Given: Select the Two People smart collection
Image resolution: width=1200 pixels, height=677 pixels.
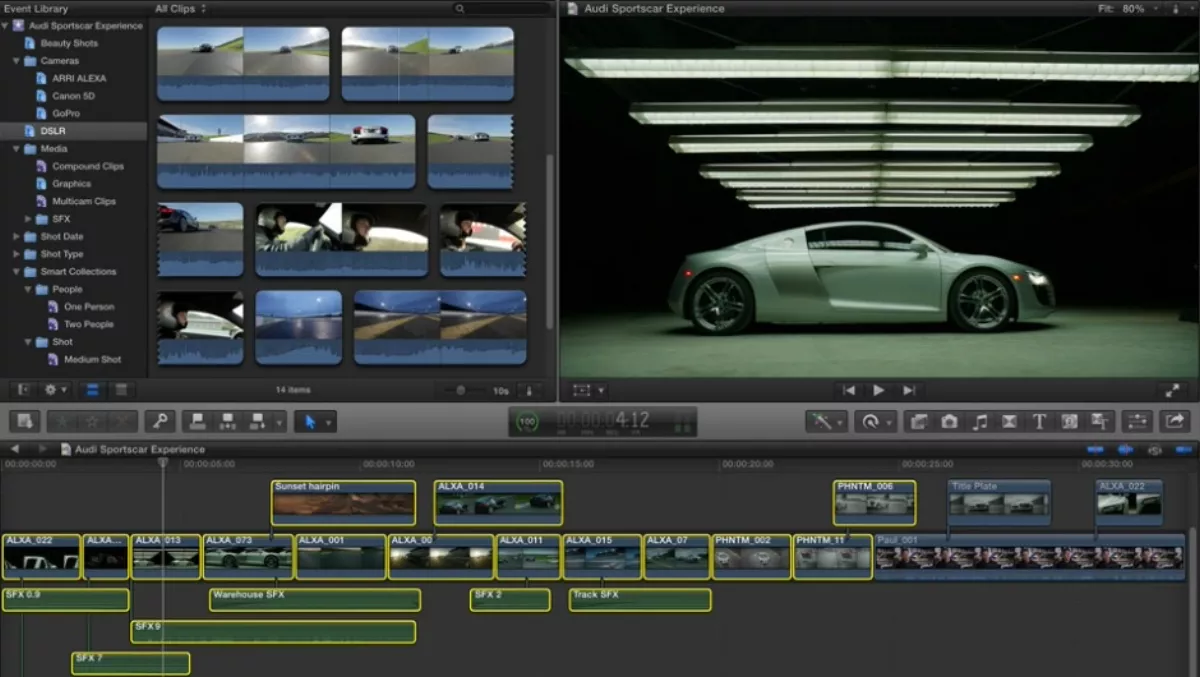Looking at the screenshot, I should (88, 324).
